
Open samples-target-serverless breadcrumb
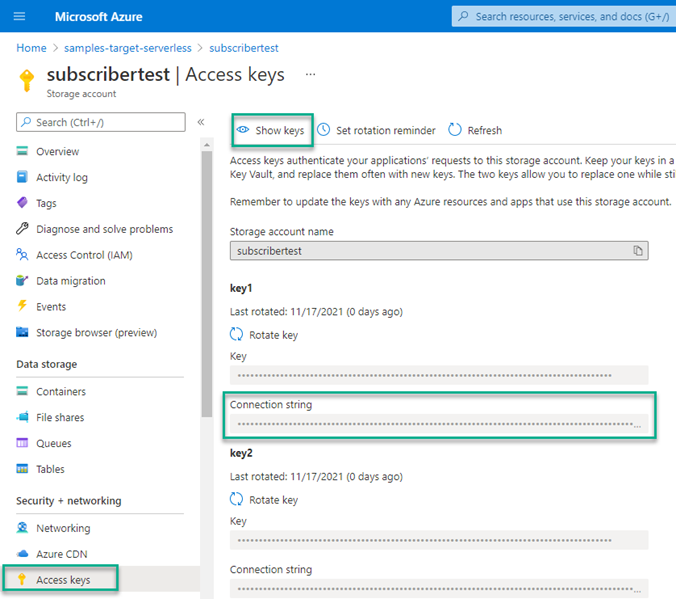point(128,48)
